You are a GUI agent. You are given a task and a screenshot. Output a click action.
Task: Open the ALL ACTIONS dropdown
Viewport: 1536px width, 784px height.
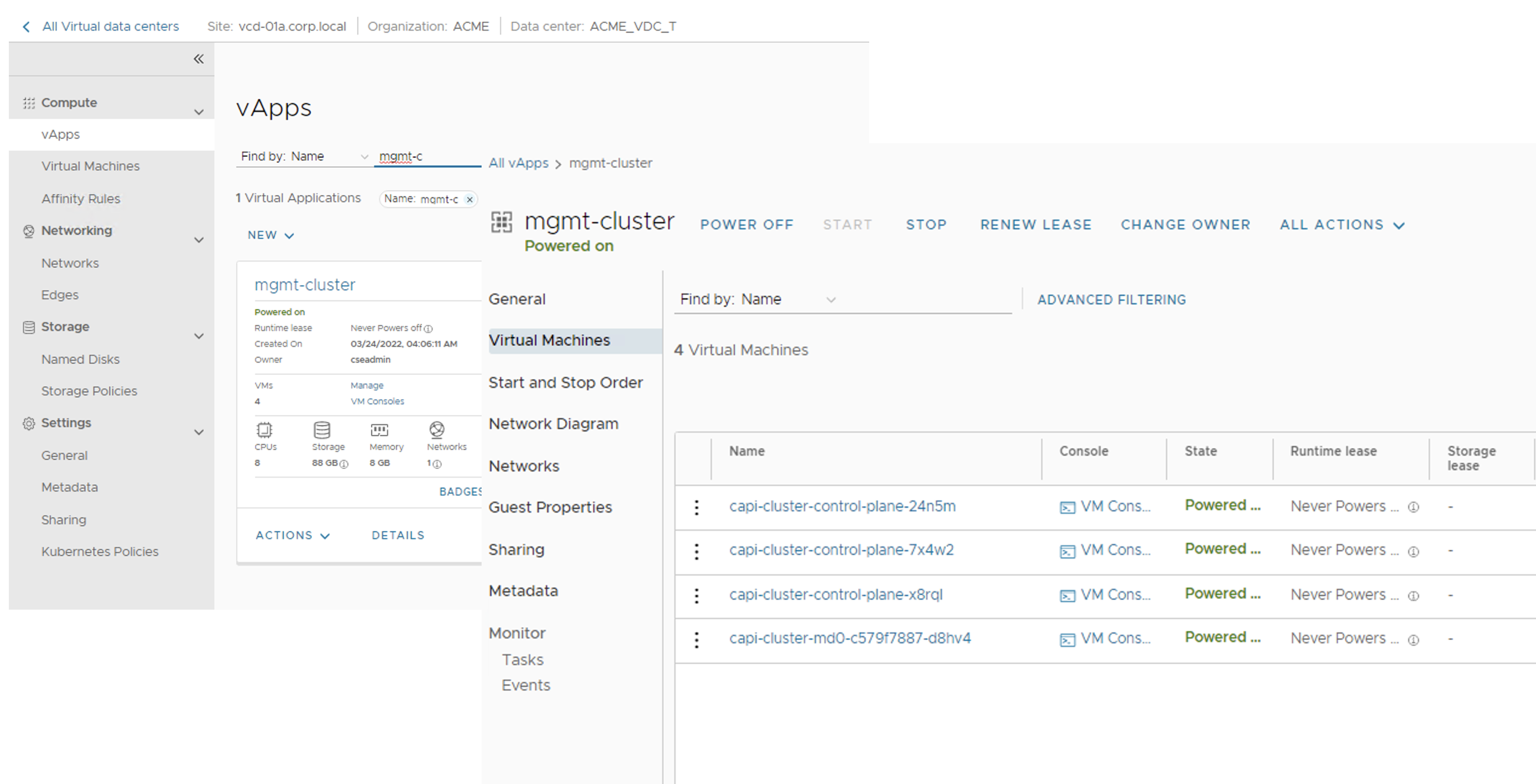click(1342, 226)
